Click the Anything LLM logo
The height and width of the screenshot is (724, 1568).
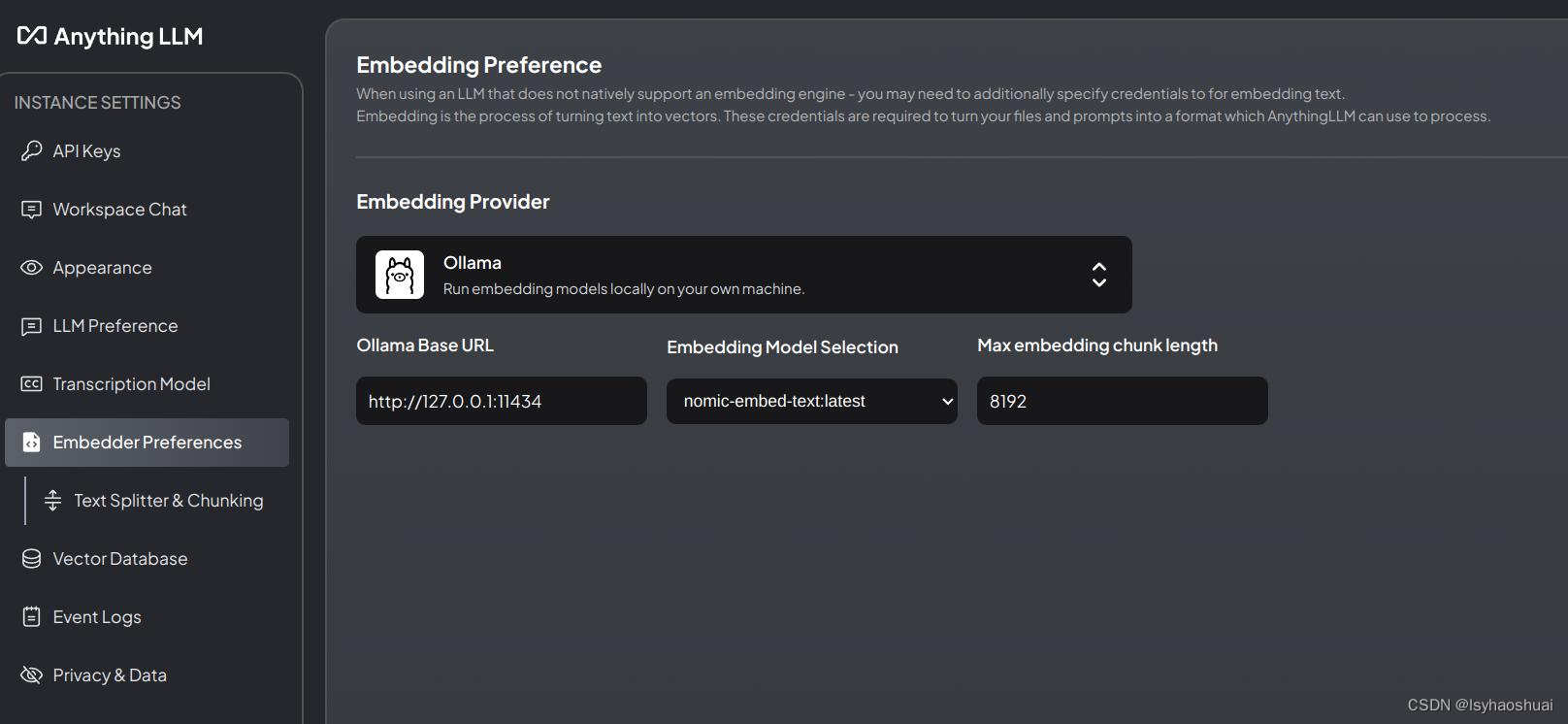pyautogui.click(x=110, y=37)
